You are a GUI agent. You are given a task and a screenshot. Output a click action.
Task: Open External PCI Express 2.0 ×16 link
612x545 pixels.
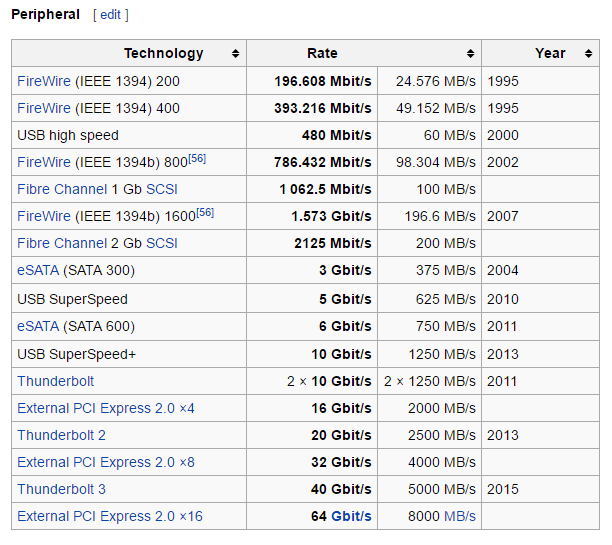110,517
